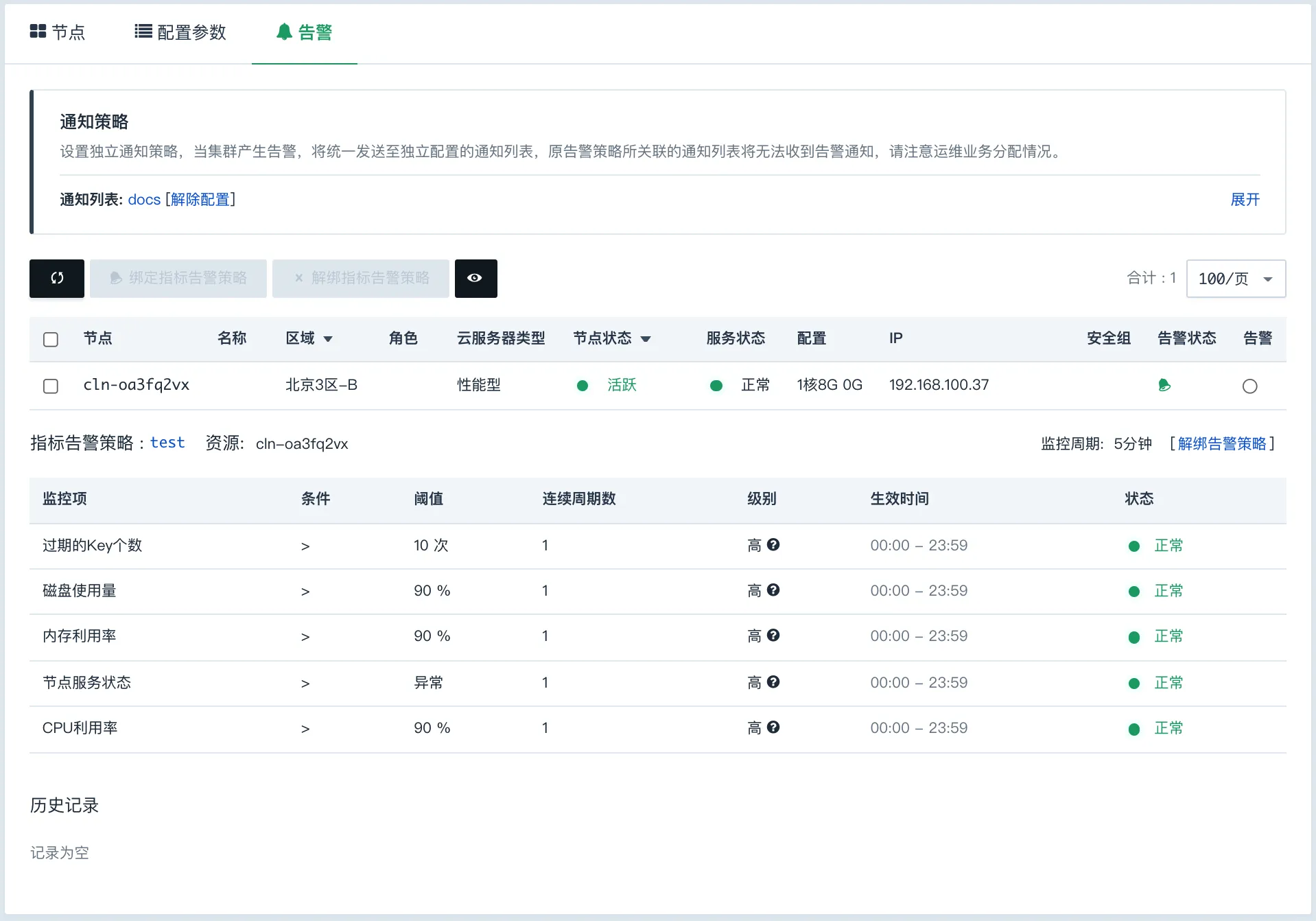Click the eye icon view button

(x=475, y=278)
